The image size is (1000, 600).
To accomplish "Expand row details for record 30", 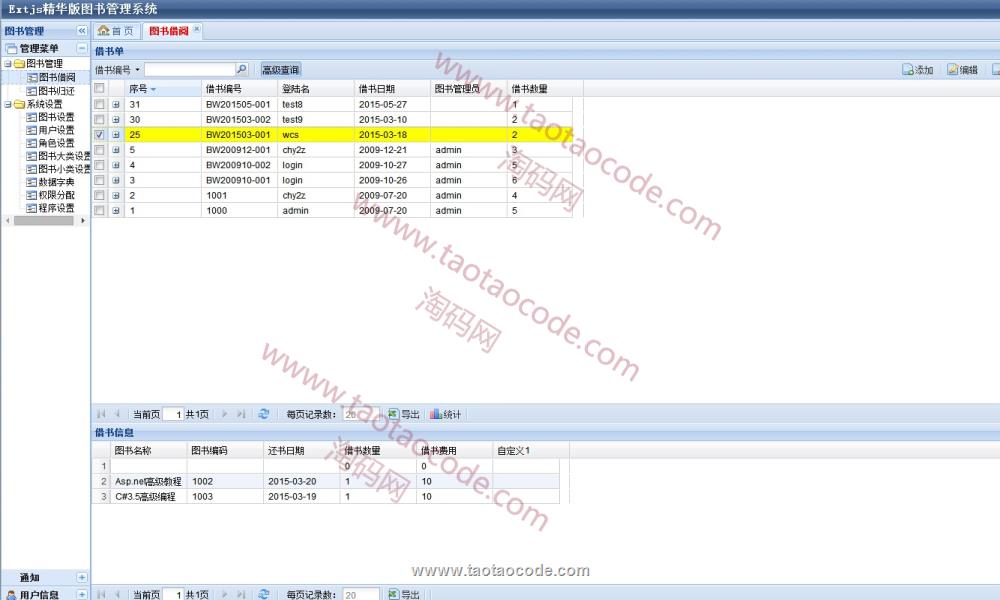I will click(x=116, y=119).
